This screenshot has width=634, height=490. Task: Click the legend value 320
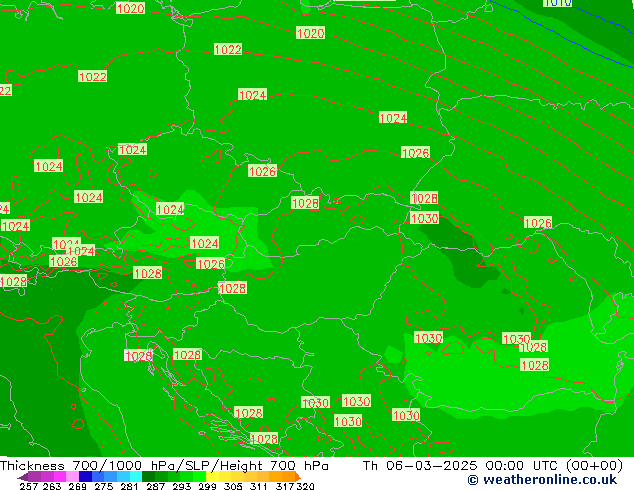(305, 486)
